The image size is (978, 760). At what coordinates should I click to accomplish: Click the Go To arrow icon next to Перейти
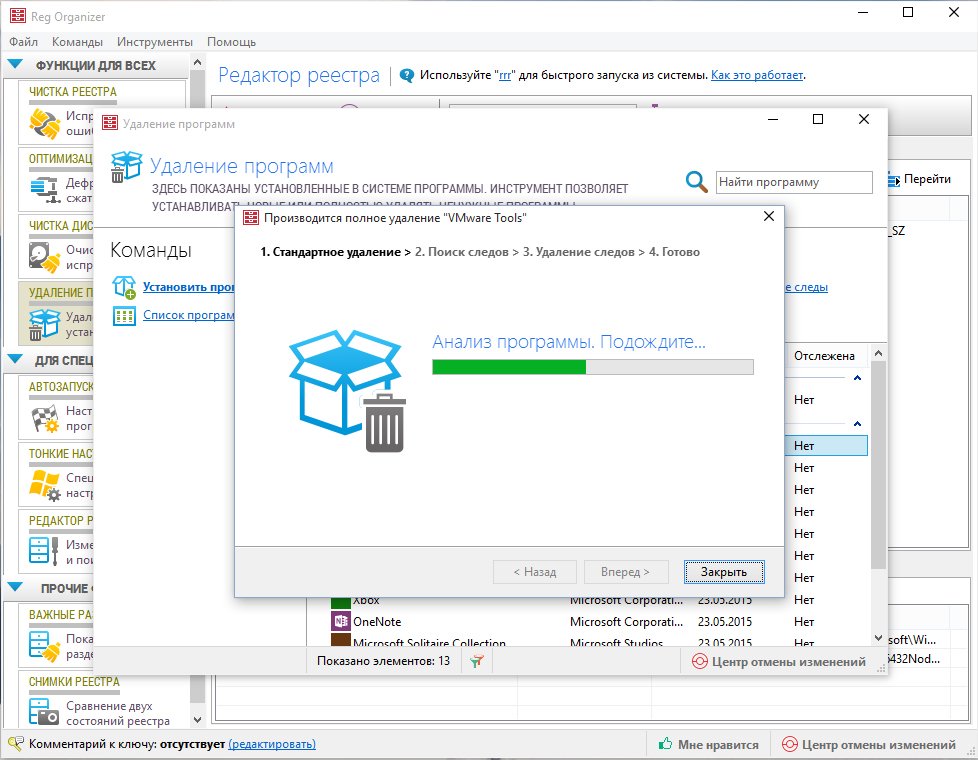click(x=894, y=180)
